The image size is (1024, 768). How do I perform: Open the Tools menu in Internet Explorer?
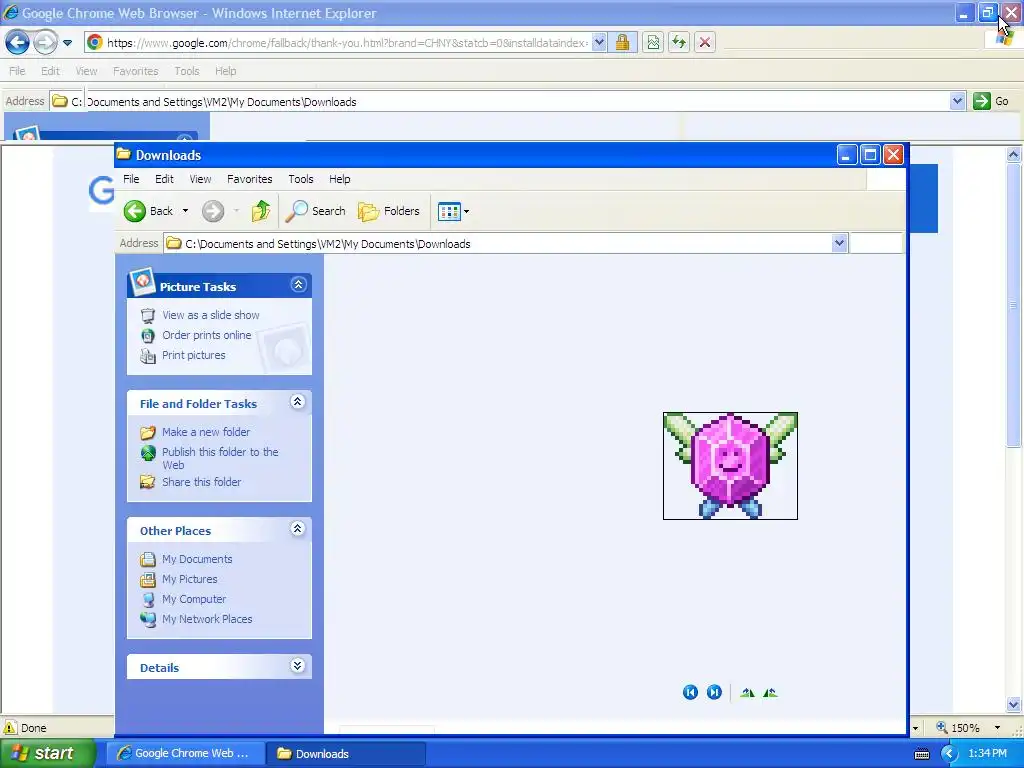point(187,71)
